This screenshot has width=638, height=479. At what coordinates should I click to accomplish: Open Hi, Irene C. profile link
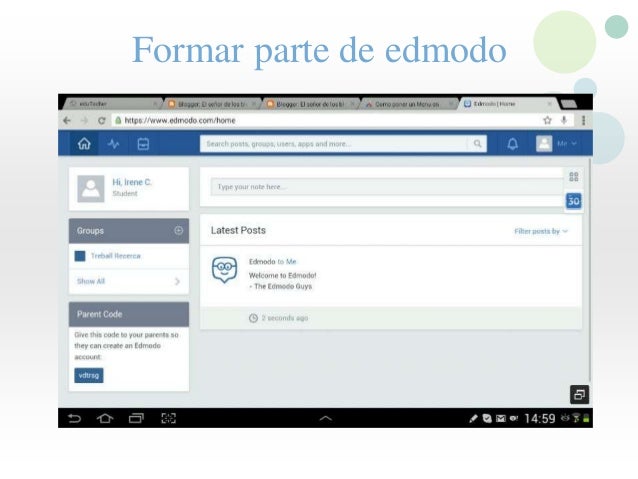pyautogui.click(x=132, y=182)
